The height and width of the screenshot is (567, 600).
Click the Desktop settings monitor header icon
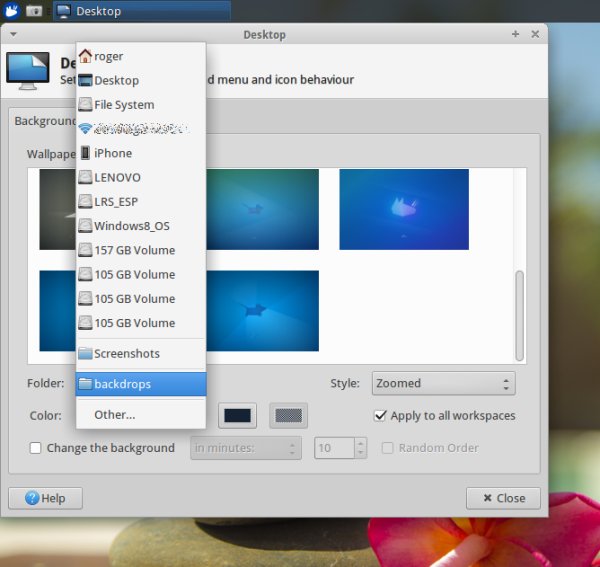28,71
